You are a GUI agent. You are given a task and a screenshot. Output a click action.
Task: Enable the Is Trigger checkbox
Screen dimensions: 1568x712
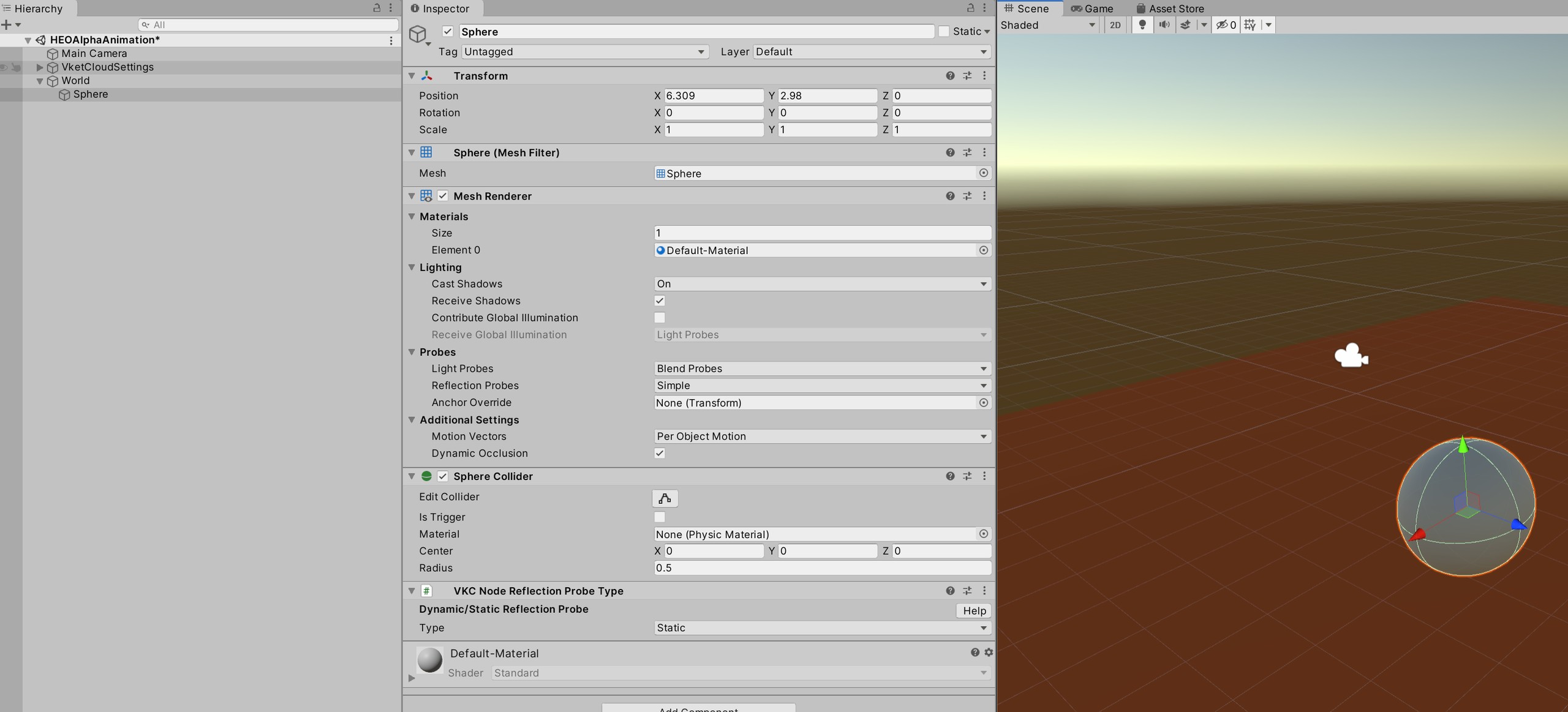pyautogui.click(x=660, y=517)
